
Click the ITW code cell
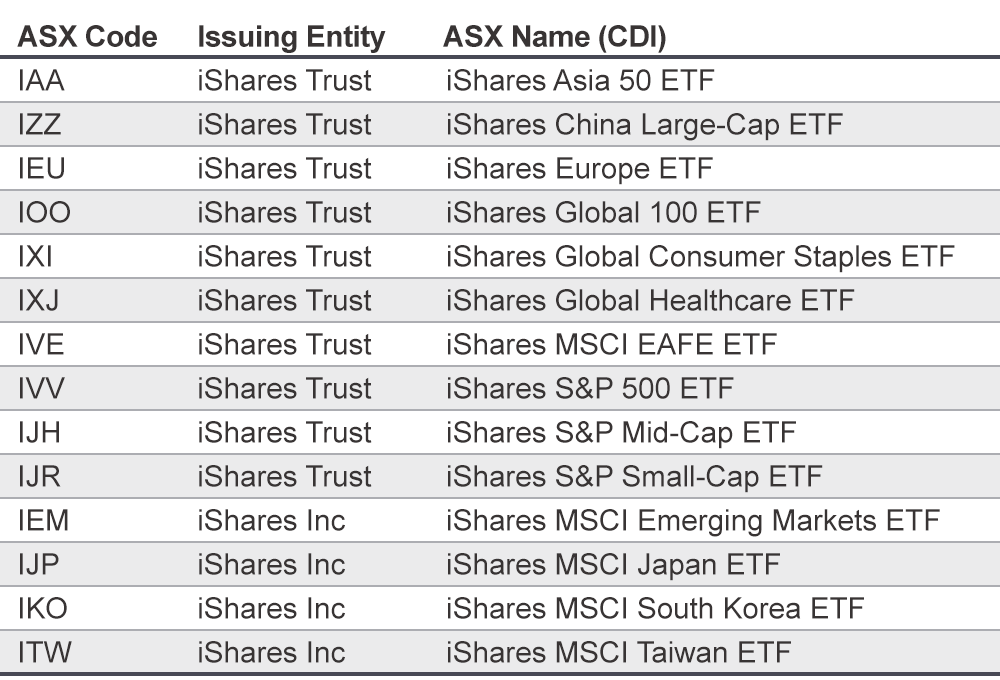(44, 653)
